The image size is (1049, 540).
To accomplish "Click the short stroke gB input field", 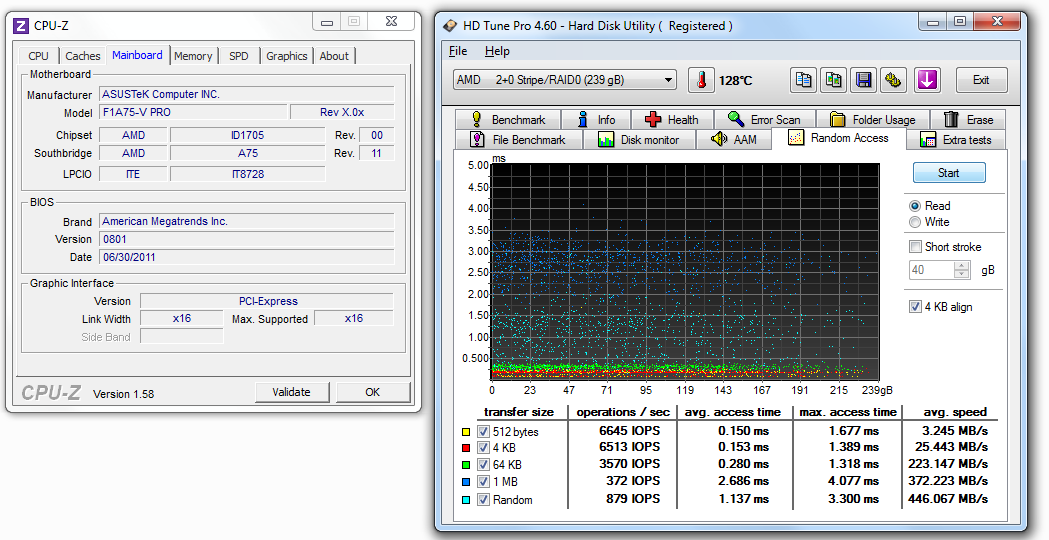I will (931, 270).
